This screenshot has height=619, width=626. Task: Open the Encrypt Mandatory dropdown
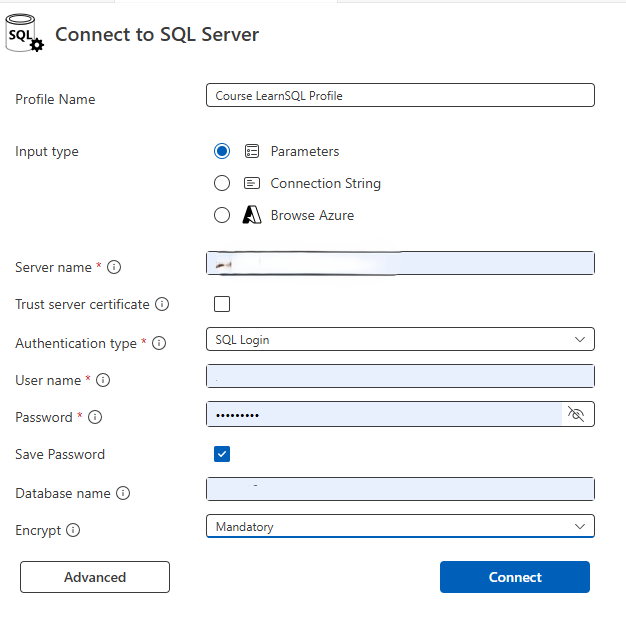click(x=400, y=526)
